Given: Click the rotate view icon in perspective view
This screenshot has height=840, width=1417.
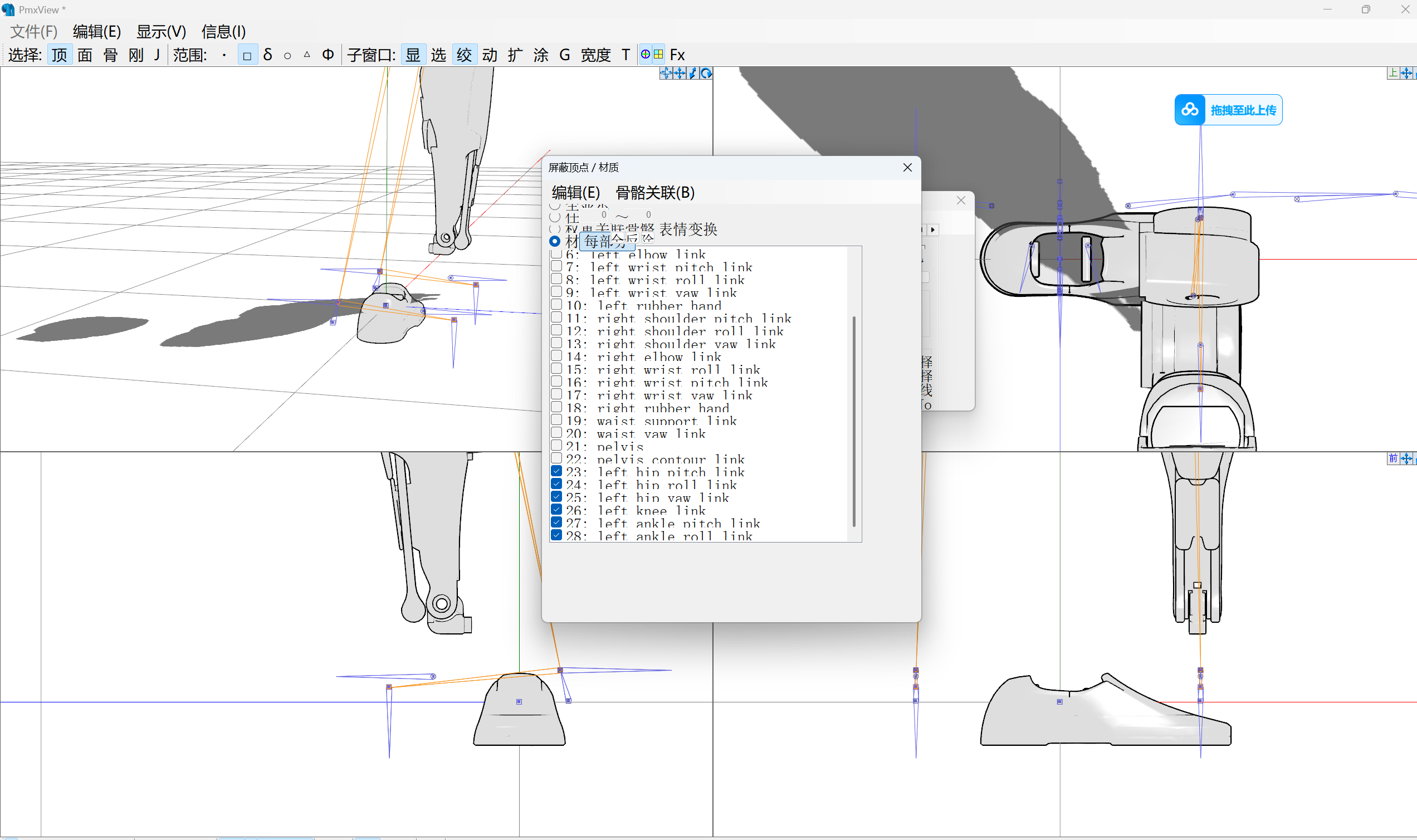Looking at the screenshot, I should pos(706,73).
